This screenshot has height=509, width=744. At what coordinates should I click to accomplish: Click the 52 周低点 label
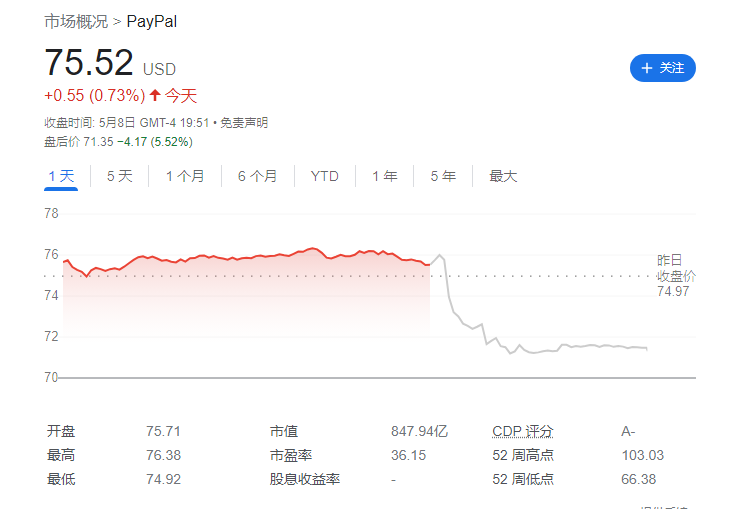point(523,479)
